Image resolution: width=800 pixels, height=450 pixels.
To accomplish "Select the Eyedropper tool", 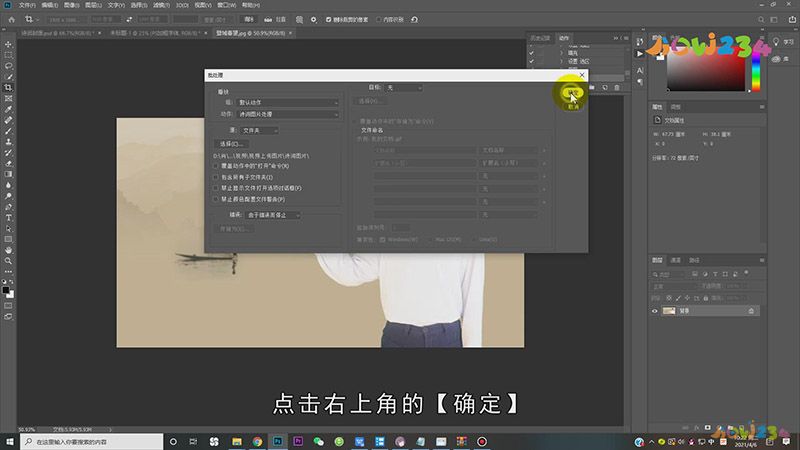I will coord(8,109).
